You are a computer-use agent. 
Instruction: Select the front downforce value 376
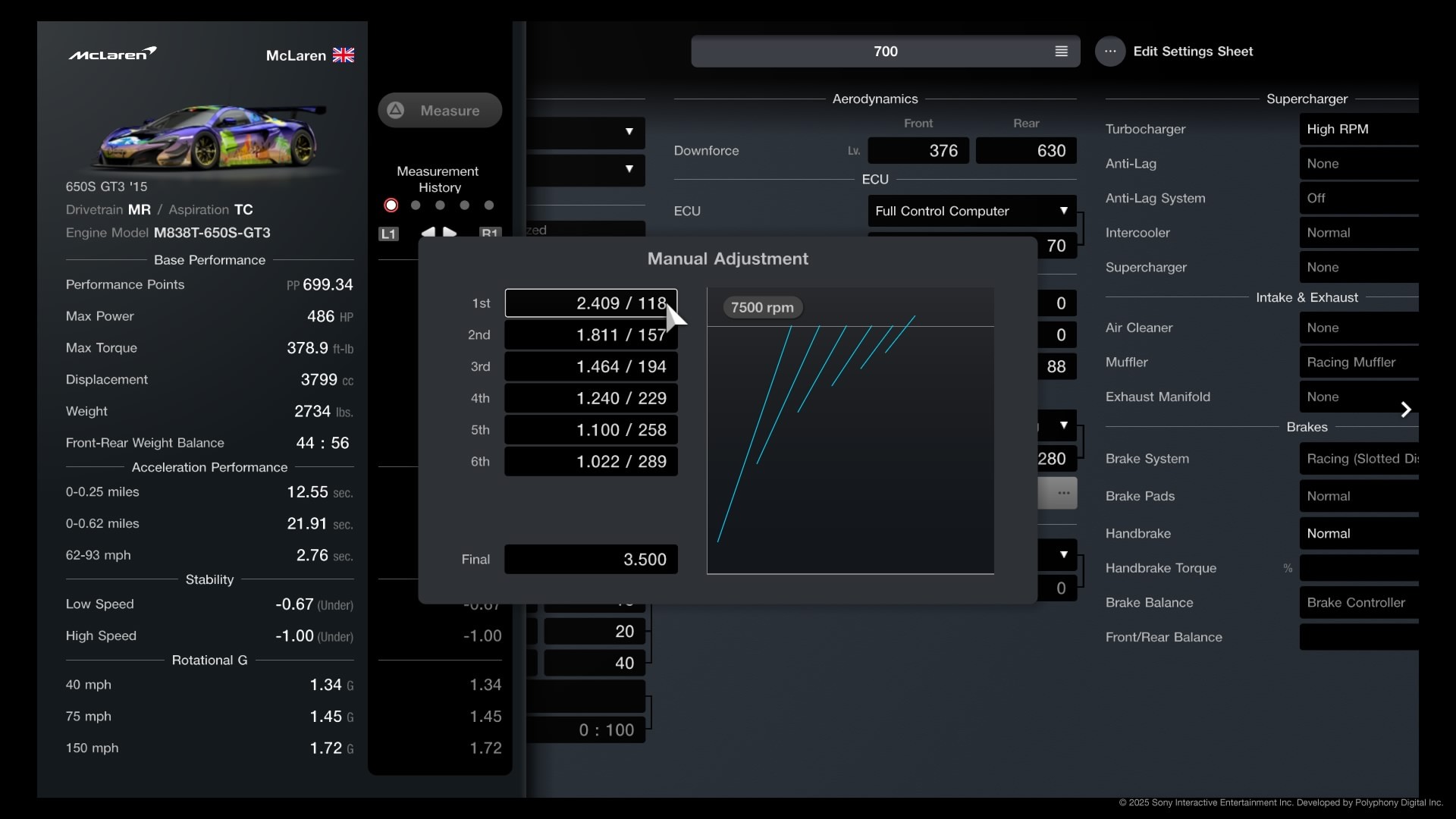click(x=918, y=151)
